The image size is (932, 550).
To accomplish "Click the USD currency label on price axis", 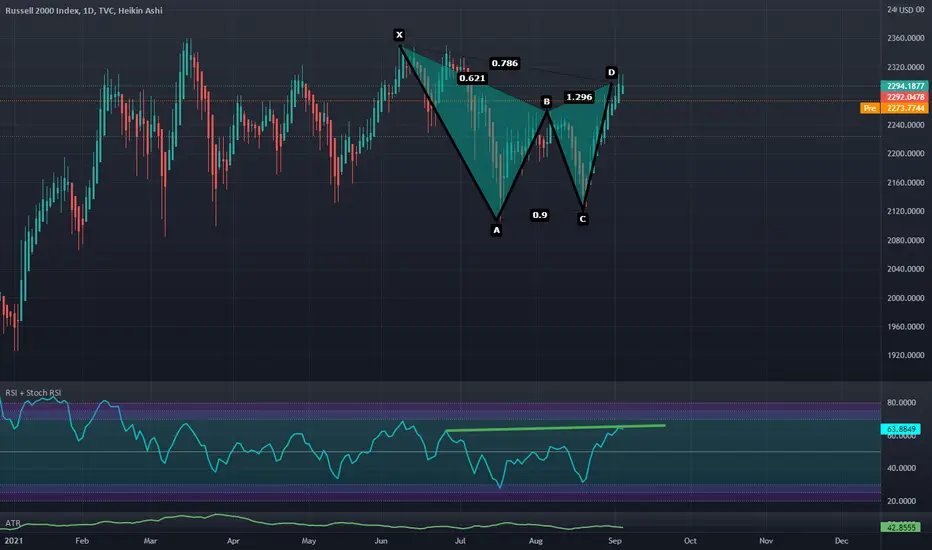I will coord(906,10).
